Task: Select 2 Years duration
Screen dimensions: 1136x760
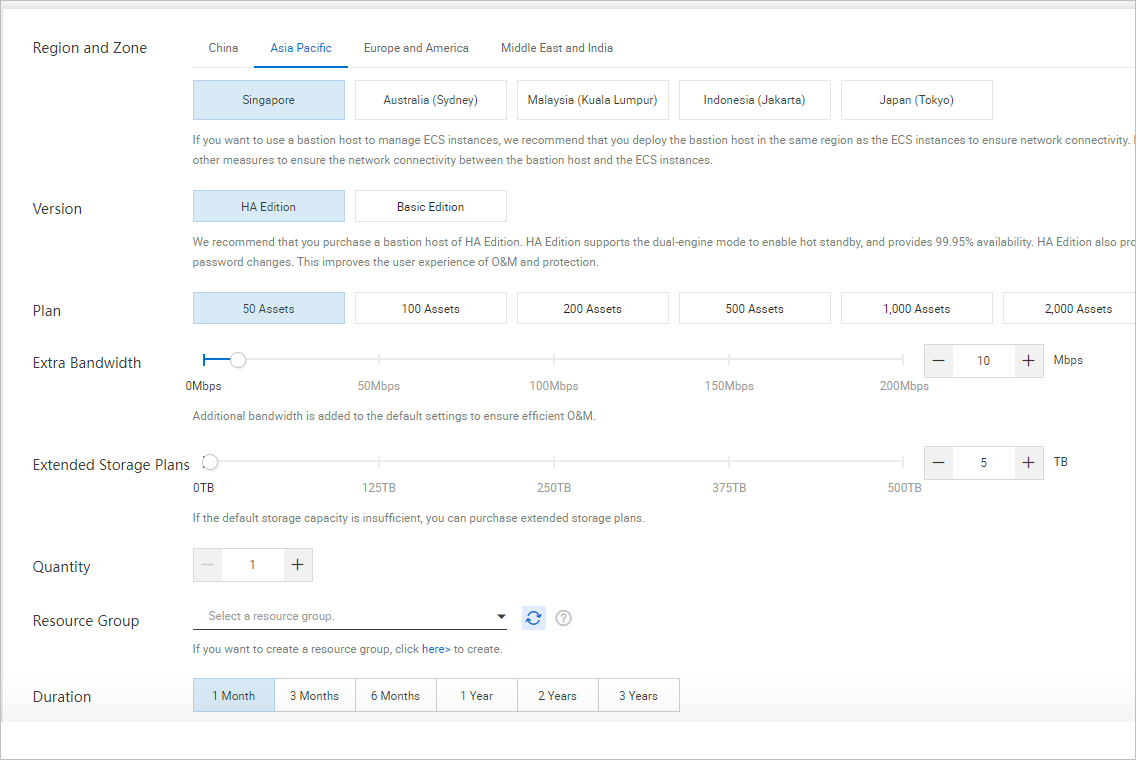Action: point(557,696)
